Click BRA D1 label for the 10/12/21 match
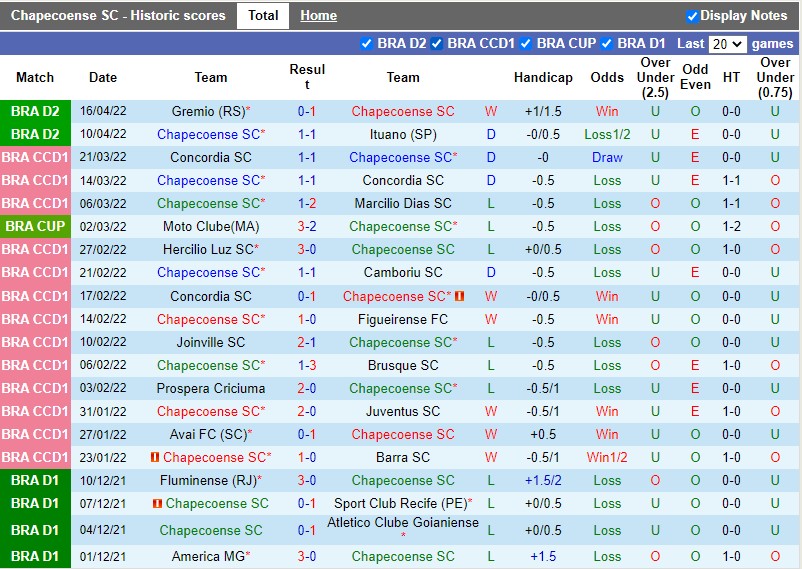The width and height of the screenshot is (802, 569). click(35, 480)
